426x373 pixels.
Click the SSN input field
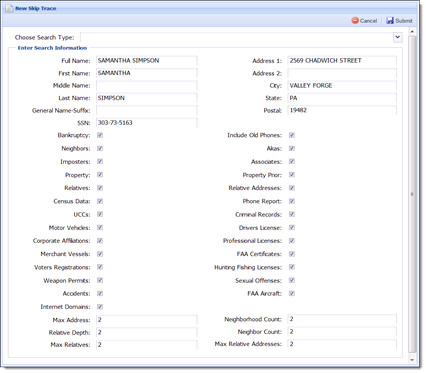pyautogui.click(x=147, y=123)
